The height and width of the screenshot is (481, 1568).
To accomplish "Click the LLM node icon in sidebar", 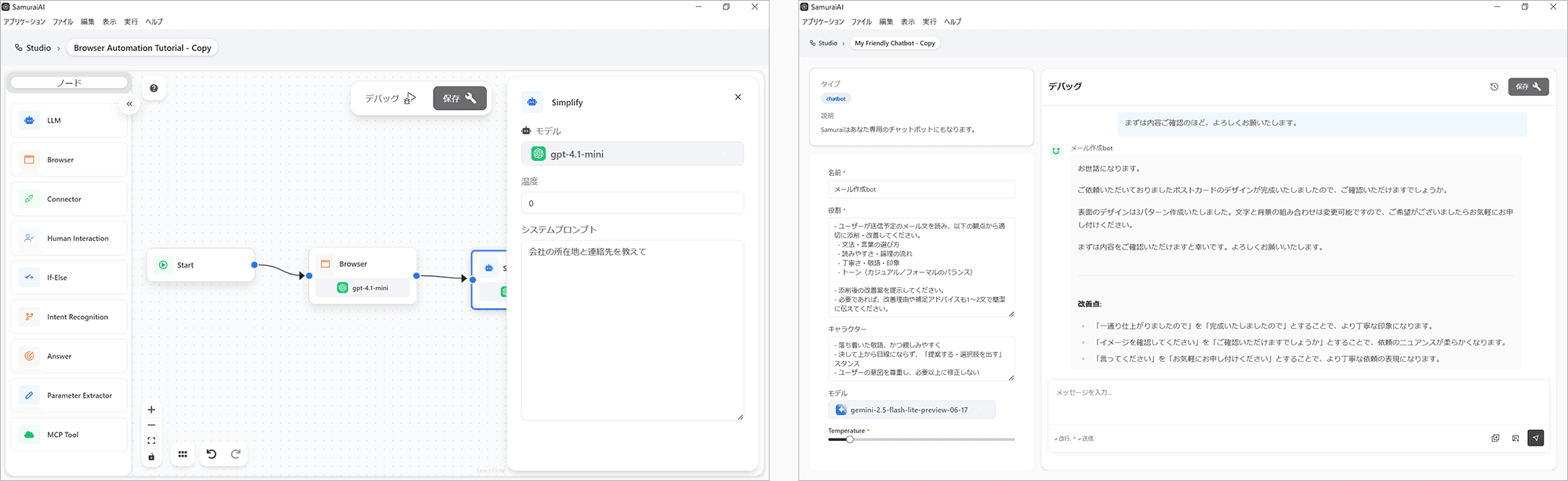I will pyautogui.click(x=29, y=120).
